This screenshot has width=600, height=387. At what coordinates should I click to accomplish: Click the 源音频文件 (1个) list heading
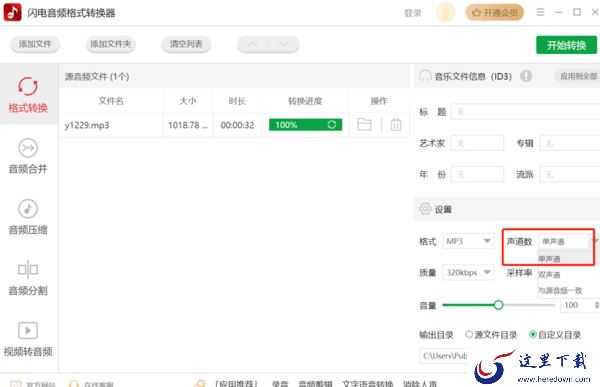pos(97,76)
